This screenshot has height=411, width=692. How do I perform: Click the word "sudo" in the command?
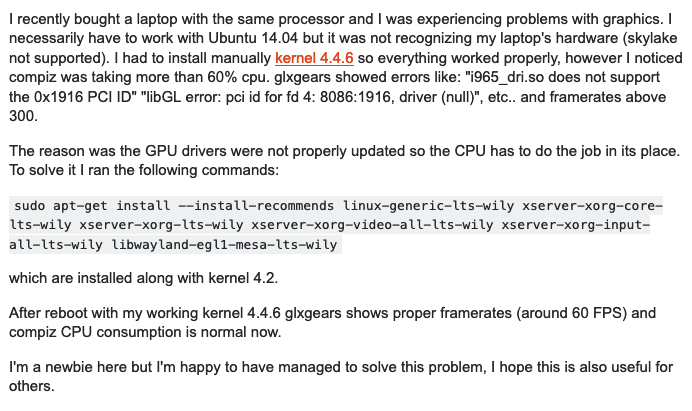click(x=30, y=206)
